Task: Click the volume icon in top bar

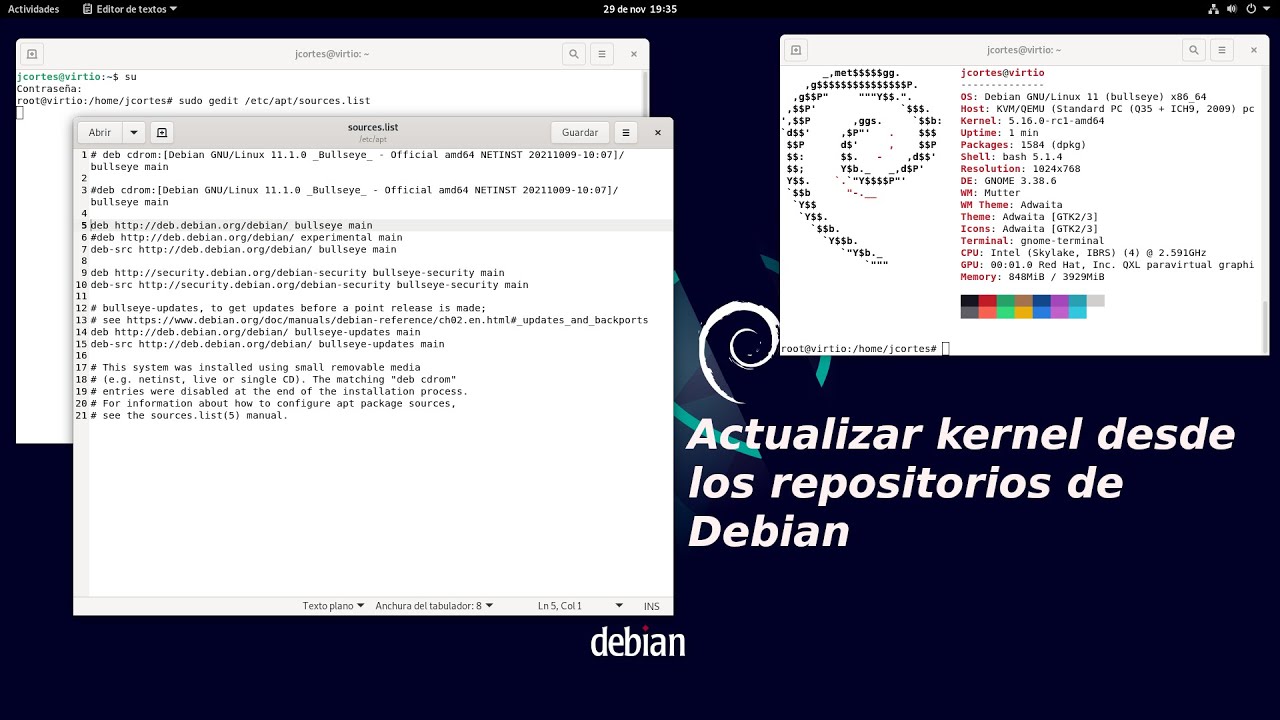Action: [x=1232, y=9]
